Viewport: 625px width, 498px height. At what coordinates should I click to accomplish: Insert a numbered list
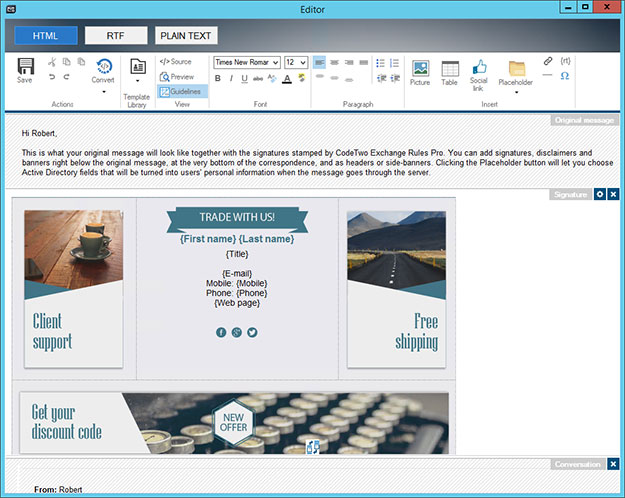[x=395, y=63]
